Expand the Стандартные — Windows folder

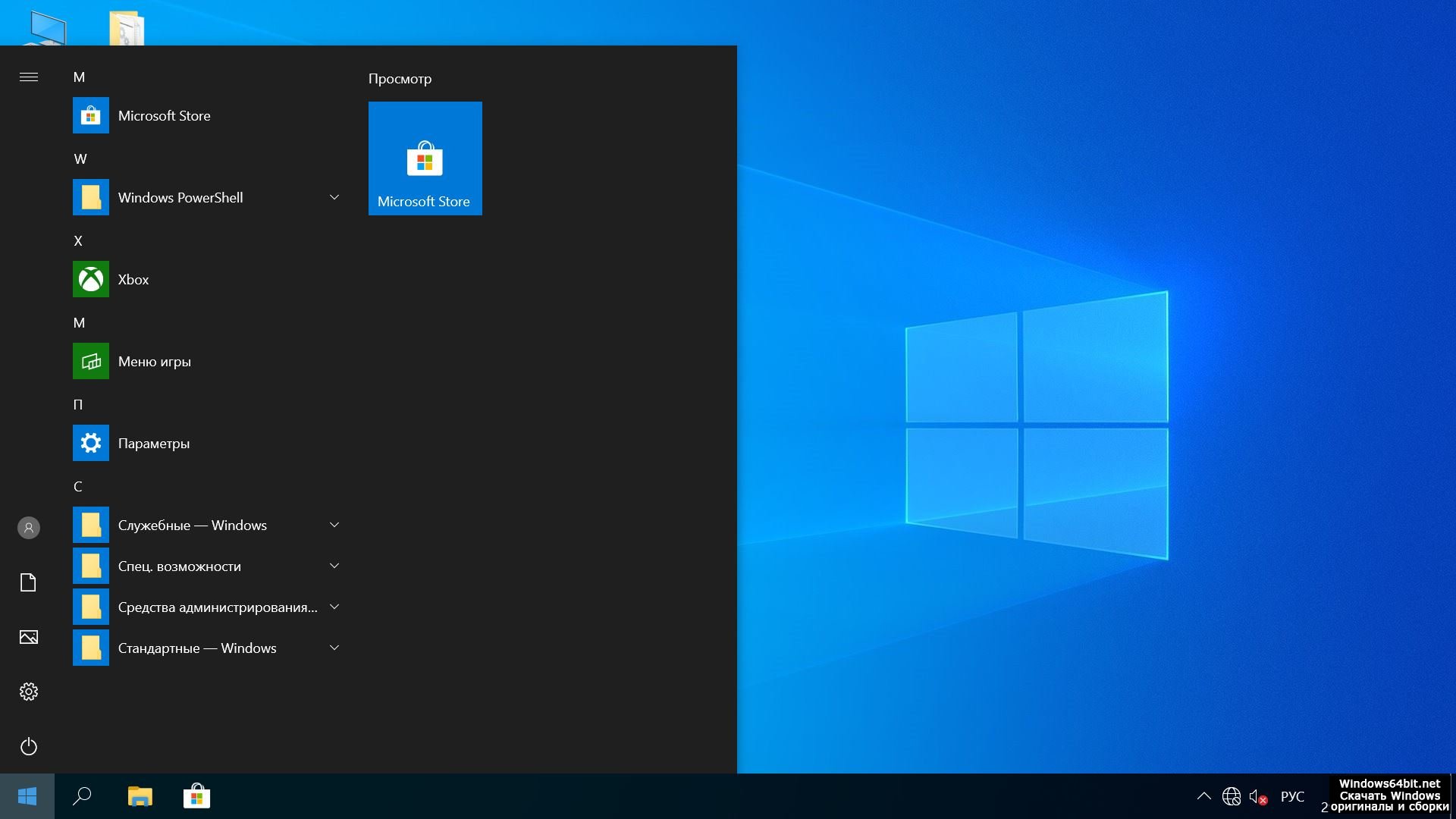point(334,648)
